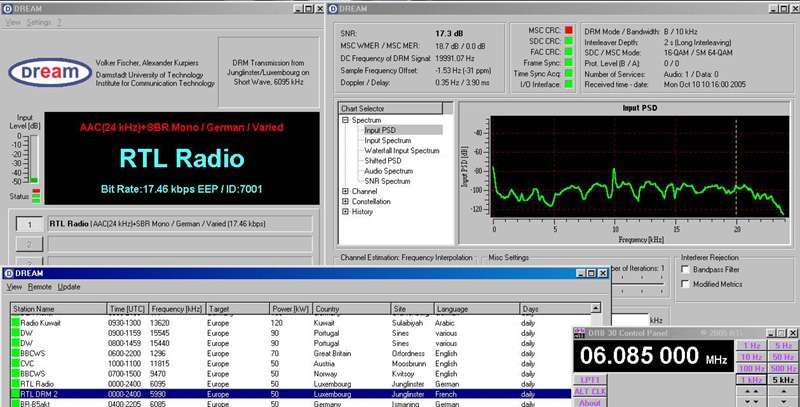Expand the Constellation tree node
Screen dimensions: 800x407
tap(345, 201)
